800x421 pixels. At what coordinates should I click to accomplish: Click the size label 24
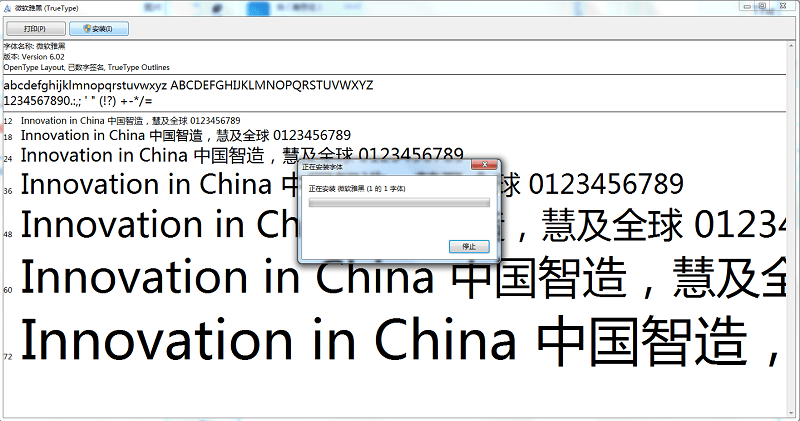click(8, 159)
